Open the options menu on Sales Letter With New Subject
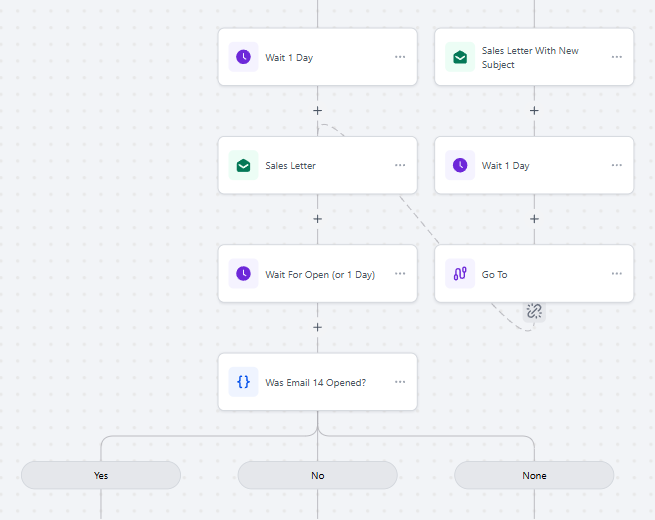The width and height of the screenshot is (655, 520). pyautogui.click(x=617, y=57)
